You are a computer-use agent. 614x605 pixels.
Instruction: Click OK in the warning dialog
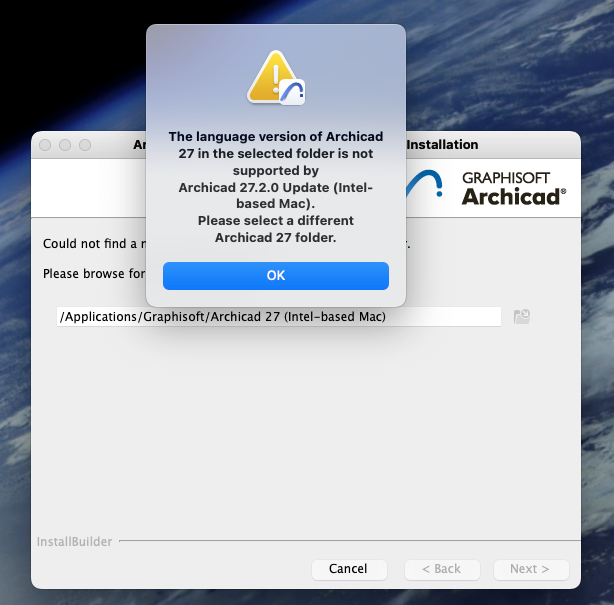click(276, 276)
